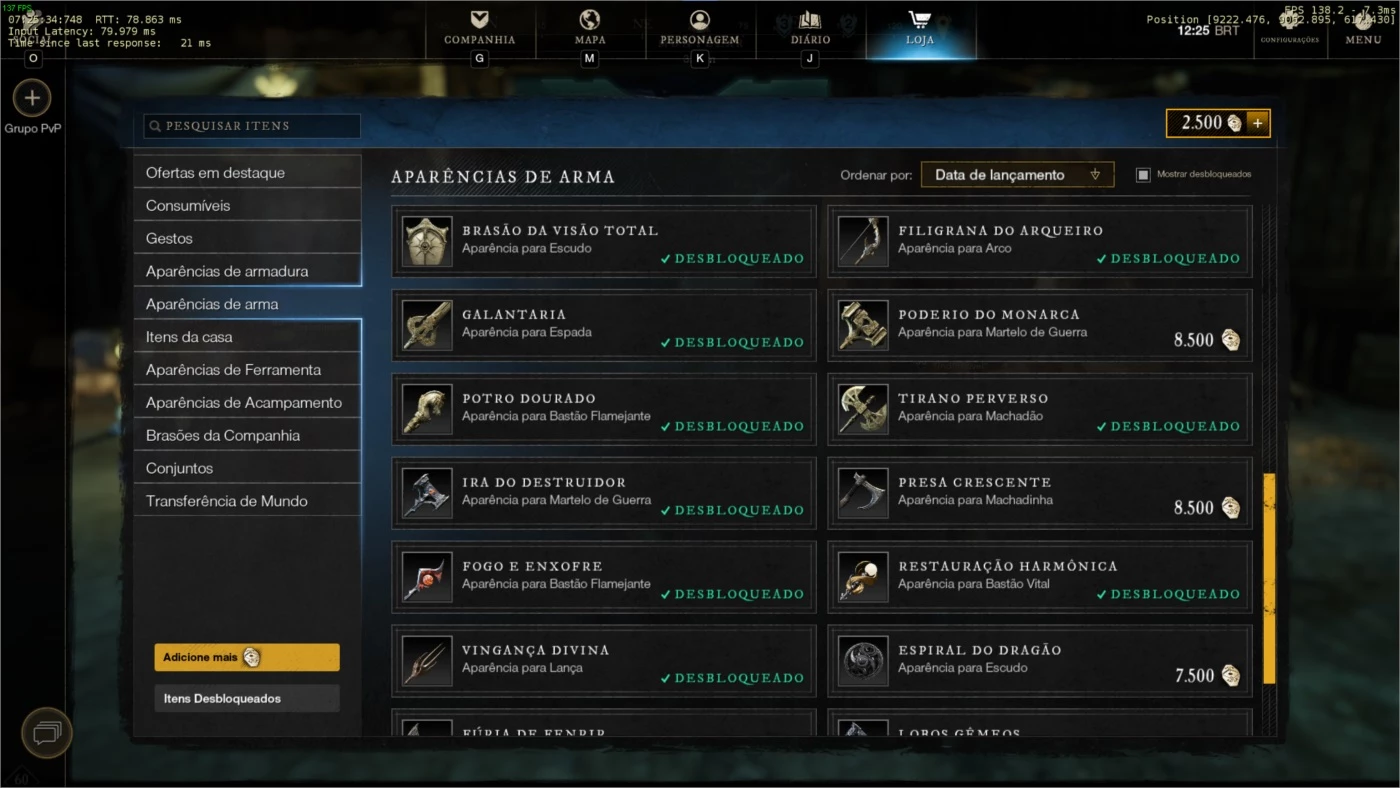The width and height of the screenshot is (1400, 788).
Task: Select the Espiral do Dragão shield item
Action: [x=1040, y=661]
